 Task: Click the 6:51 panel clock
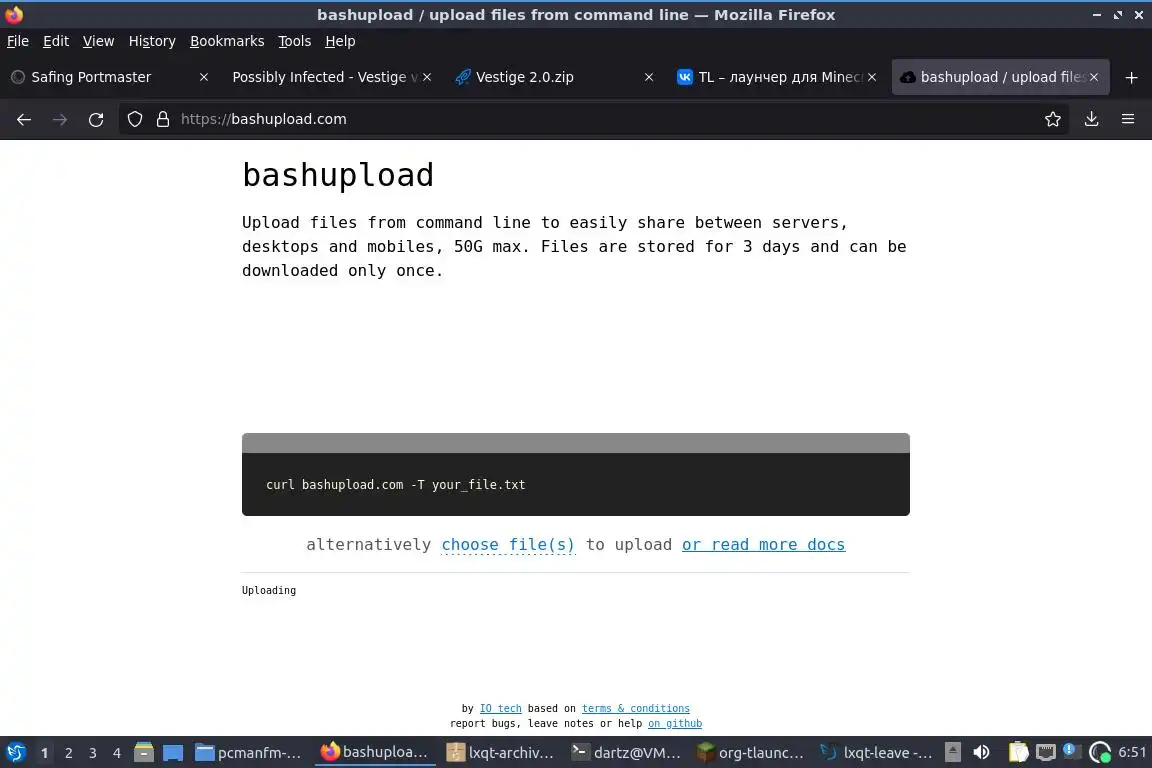(x=1132, y=753)
